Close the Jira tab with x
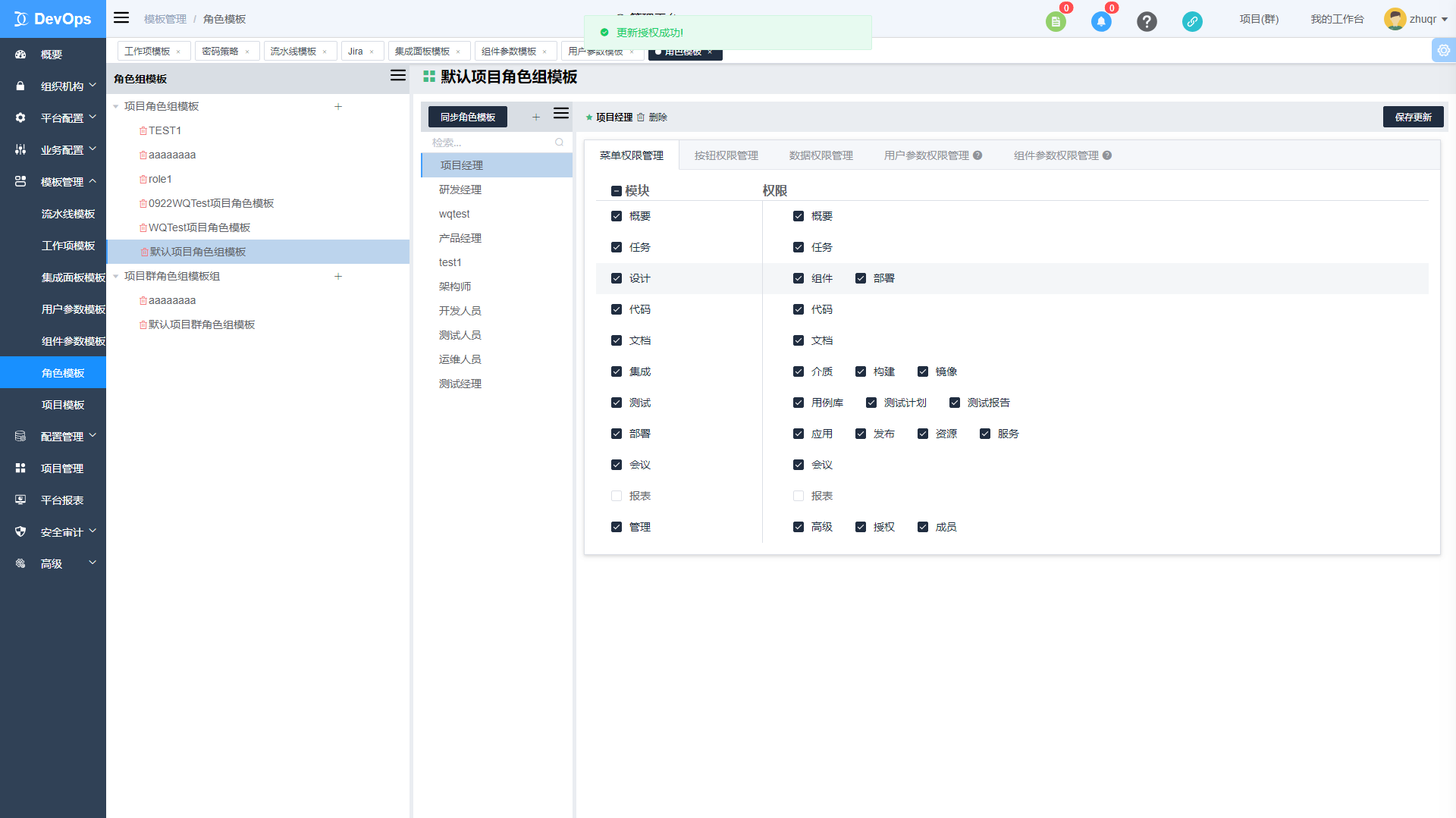The height and width of the screenshot is (818, 1456). tap(372, 52)
